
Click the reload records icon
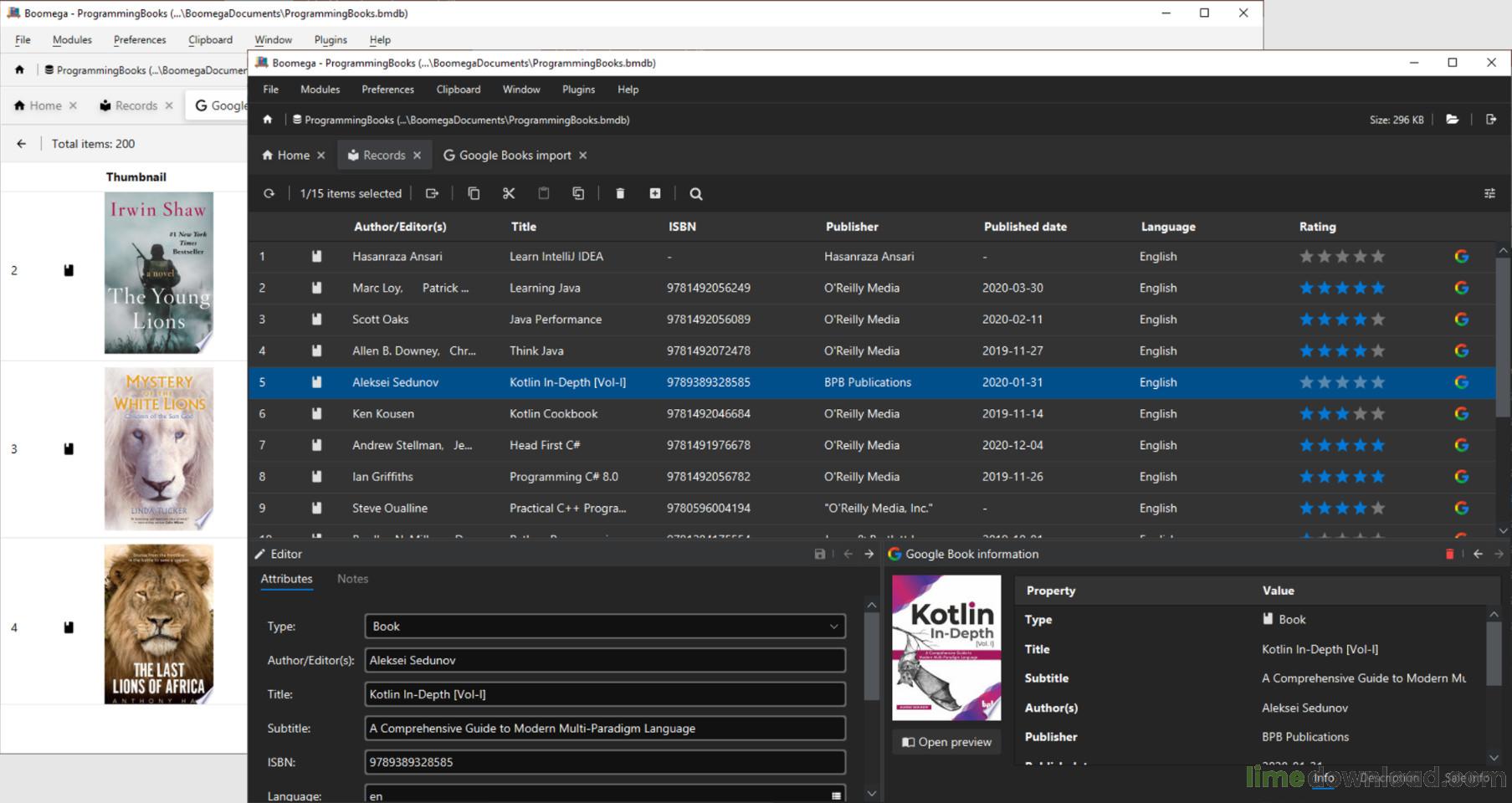269,193
